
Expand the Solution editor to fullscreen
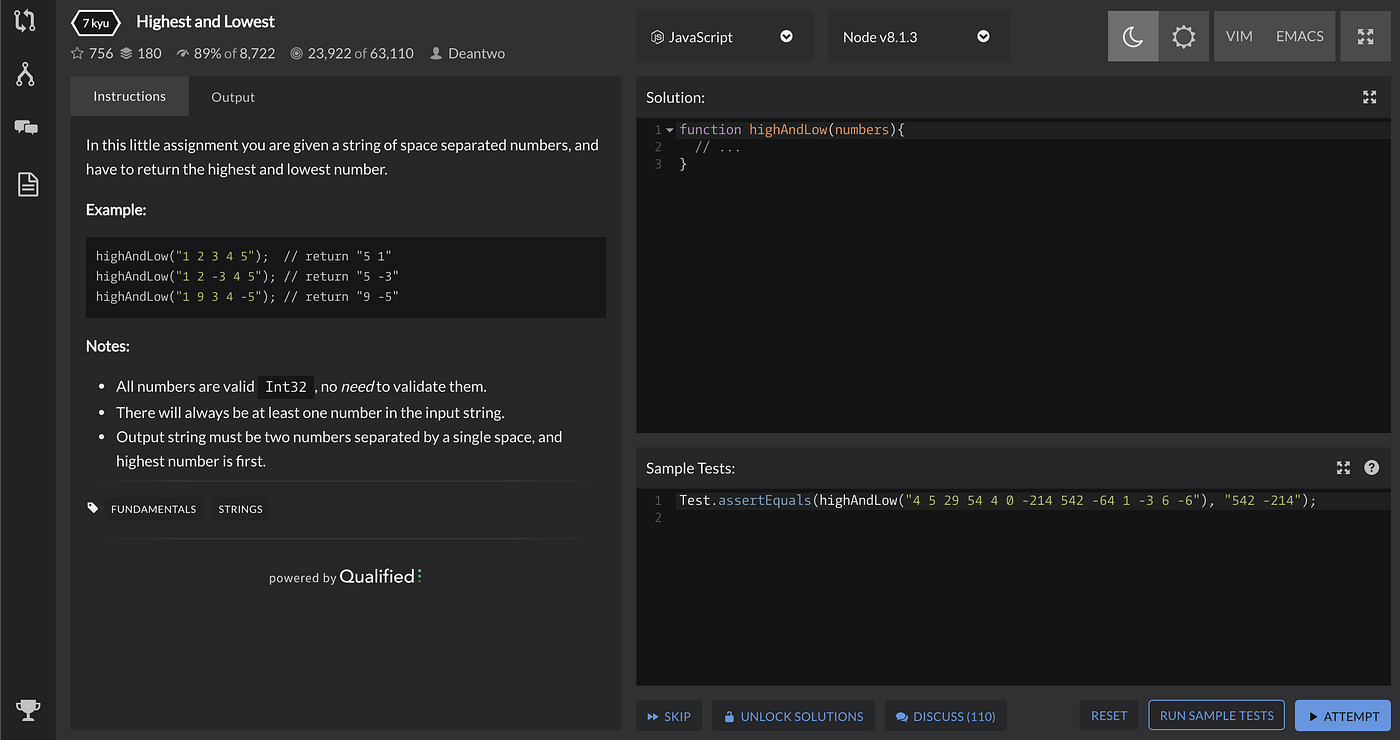tap(1370, 97)
